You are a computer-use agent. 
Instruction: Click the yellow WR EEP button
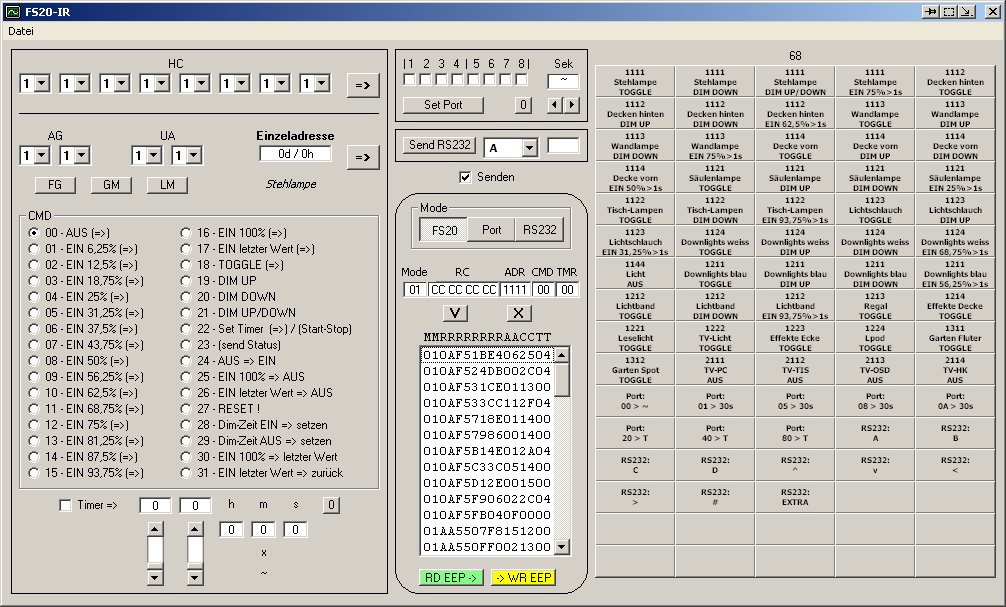pyautogui.click(x=523, y=577)
